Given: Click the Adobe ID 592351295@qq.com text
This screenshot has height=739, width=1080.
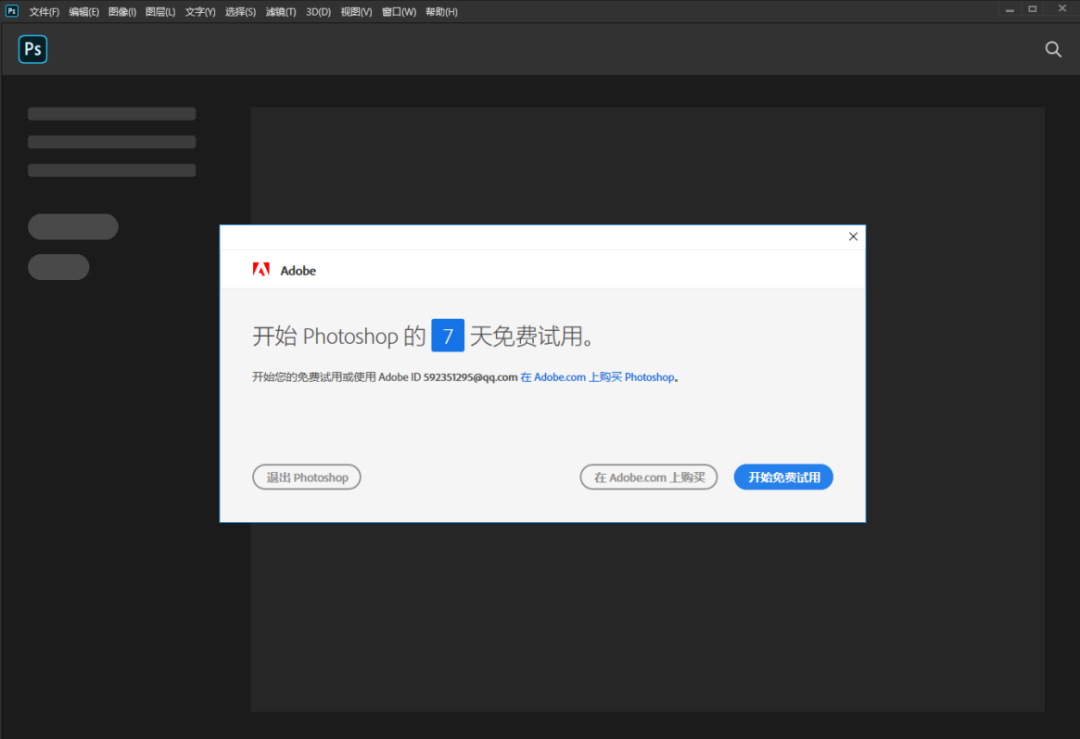Looking at the screenshot, I should [448, 377].
